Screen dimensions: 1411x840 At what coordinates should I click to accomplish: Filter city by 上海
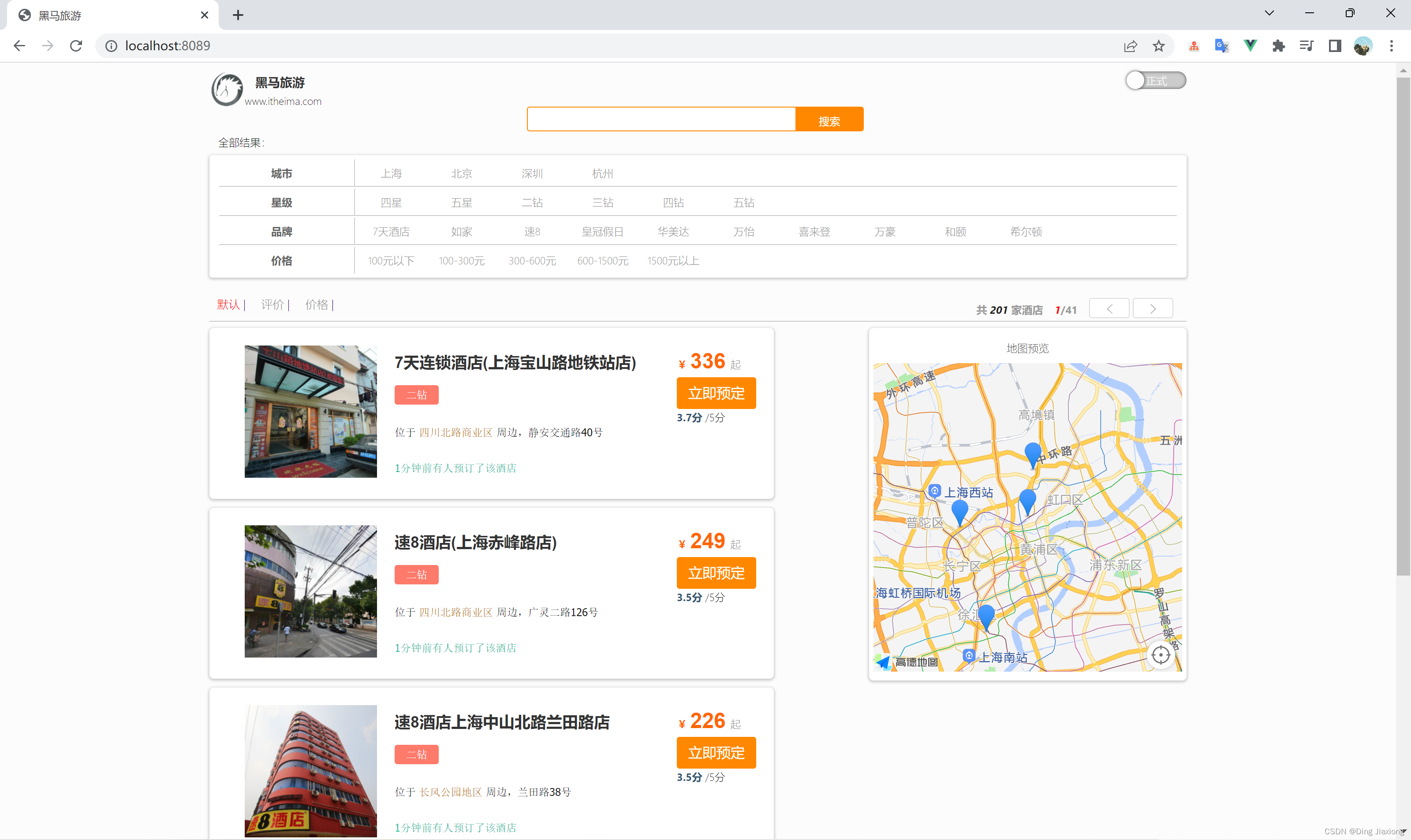point(391,173)
